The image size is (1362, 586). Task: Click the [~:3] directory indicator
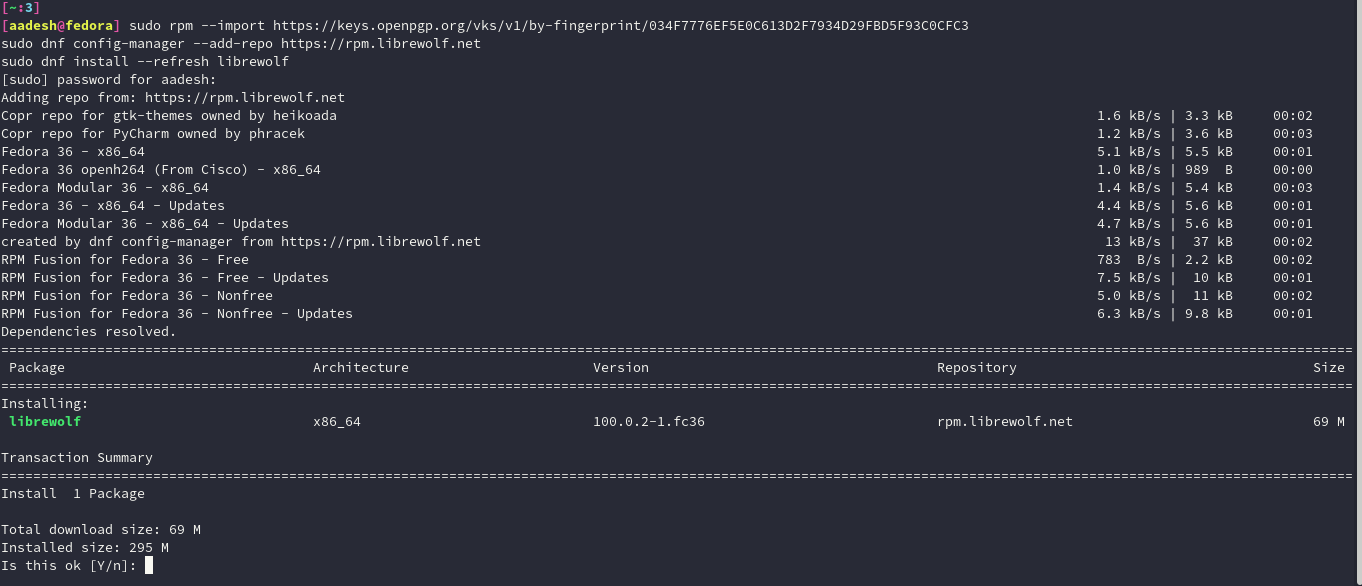21,7
